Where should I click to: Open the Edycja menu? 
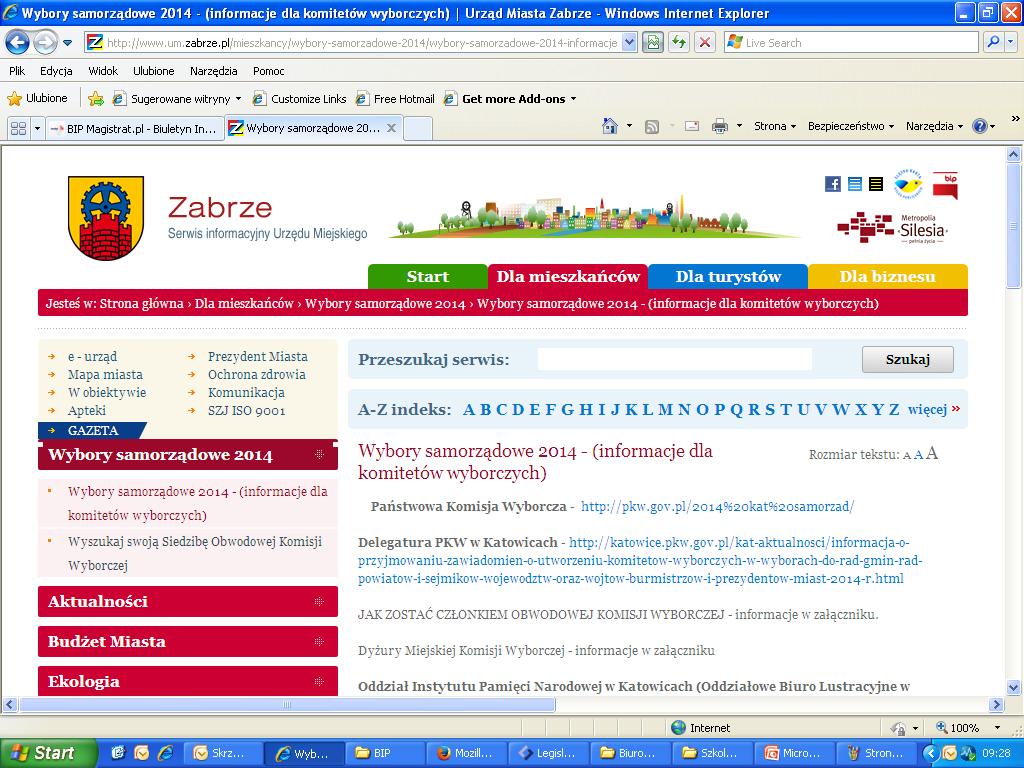click(56, 71)
